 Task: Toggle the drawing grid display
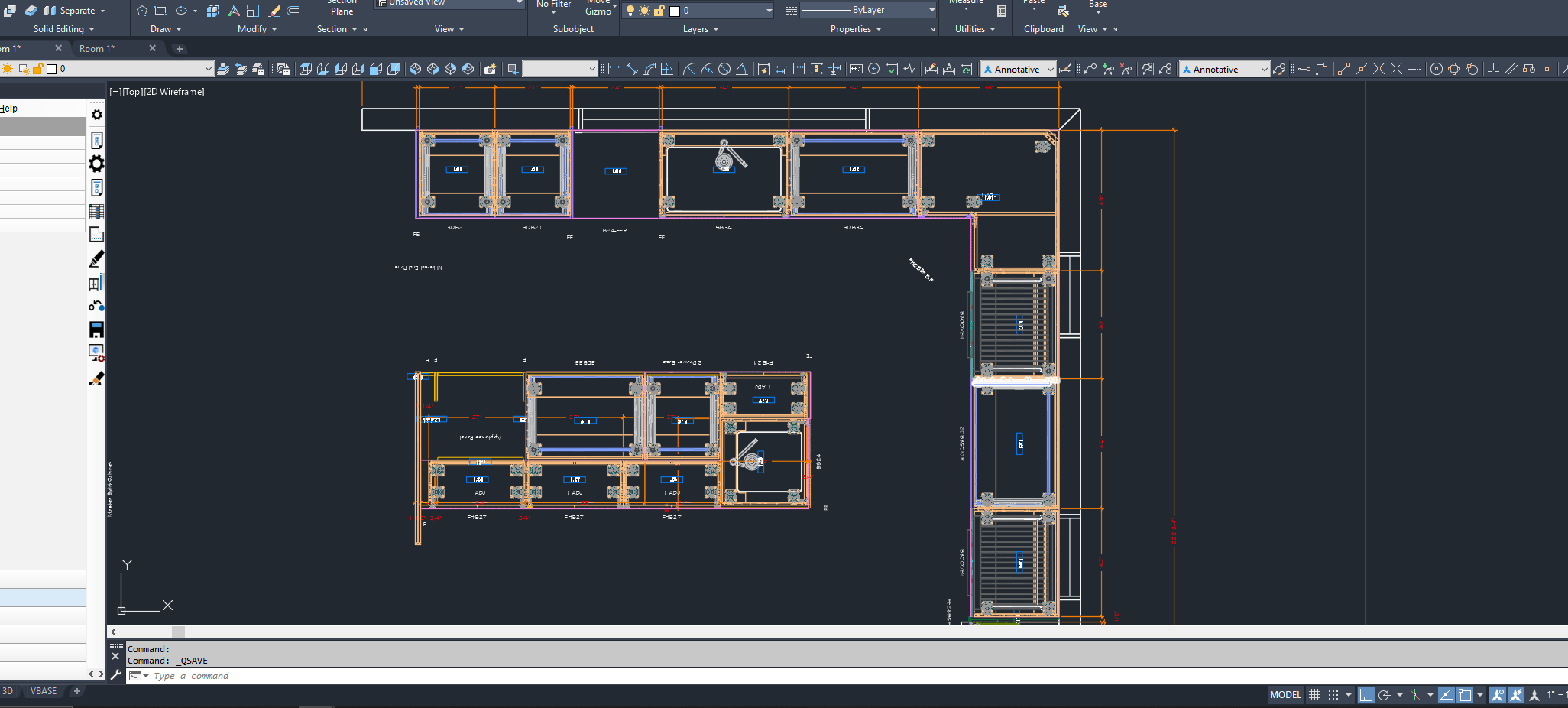click(1314, 695)
